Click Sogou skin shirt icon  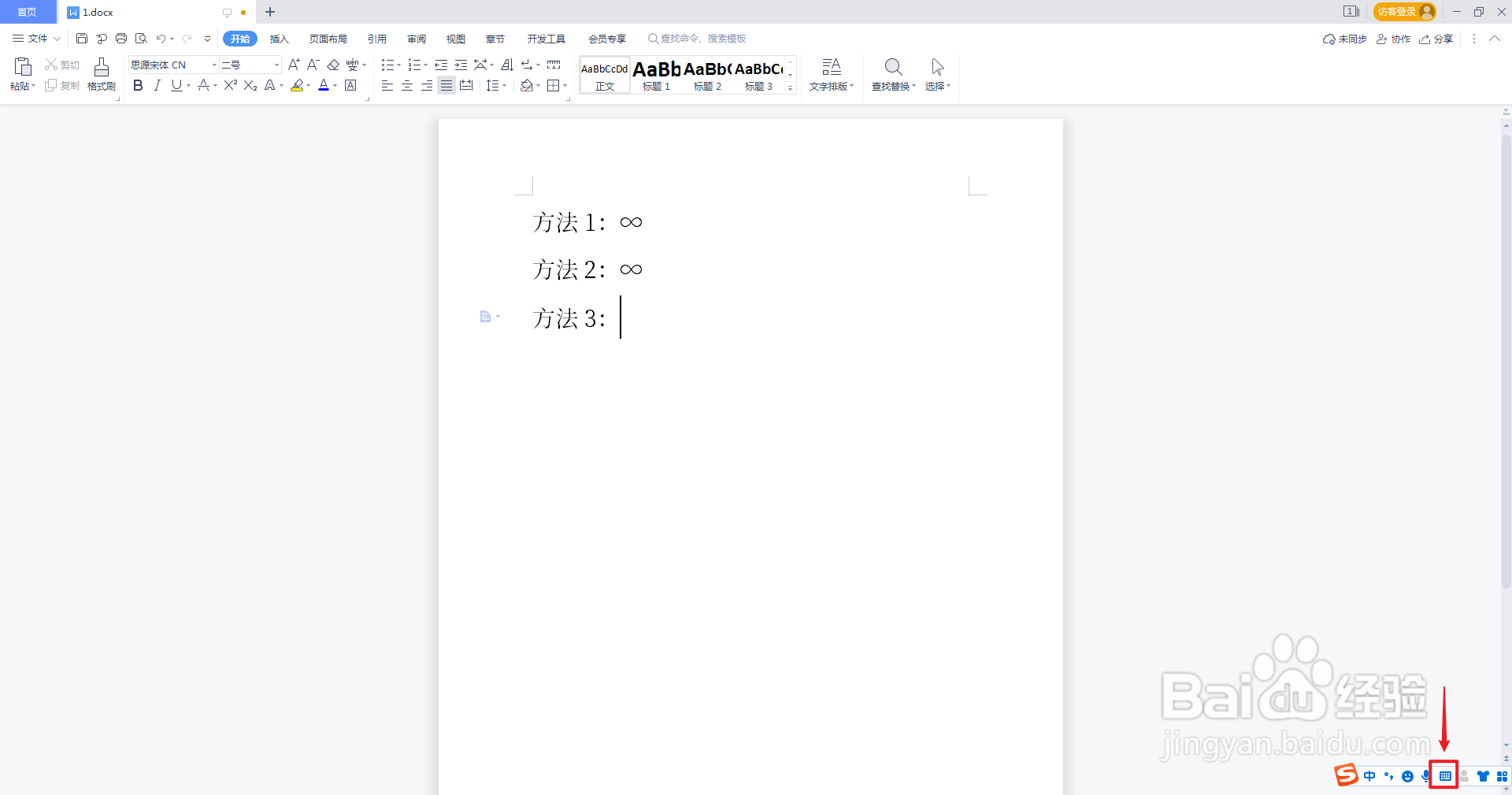(1483, 776)
